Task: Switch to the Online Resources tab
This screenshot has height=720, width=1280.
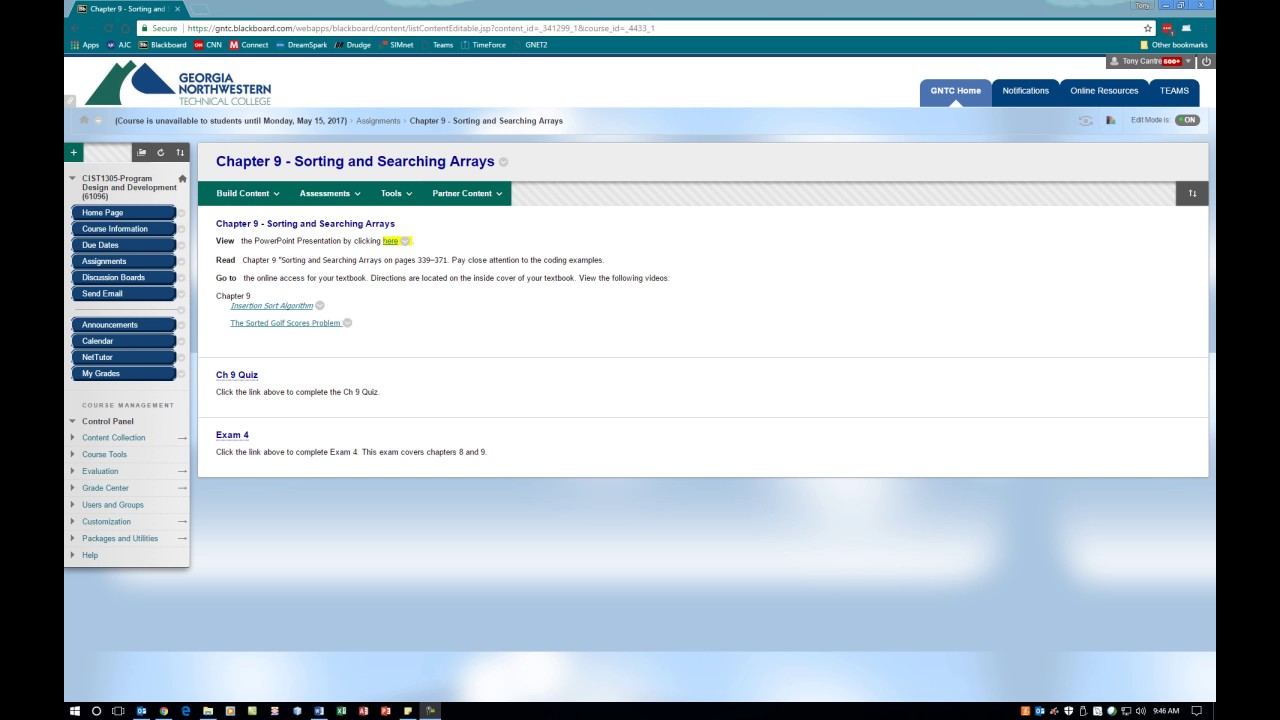Action: [x=1104, y=91]
